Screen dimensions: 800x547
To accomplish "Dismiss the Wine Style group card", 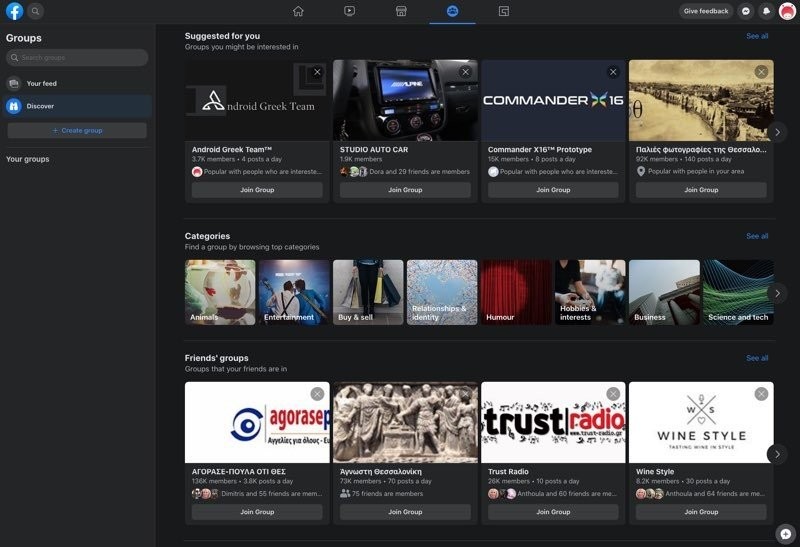I will tap(761, 394).
